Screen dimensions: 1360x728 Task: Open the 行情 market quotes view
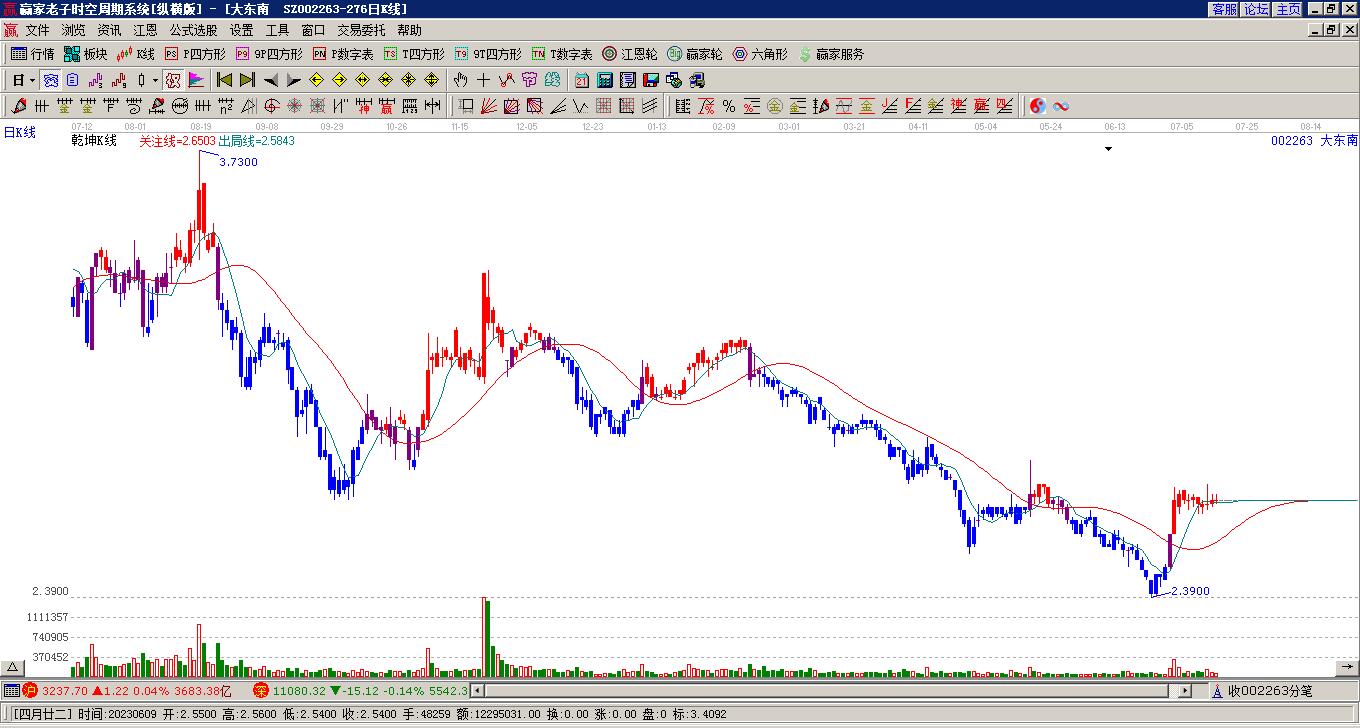[x=32, y=54]
